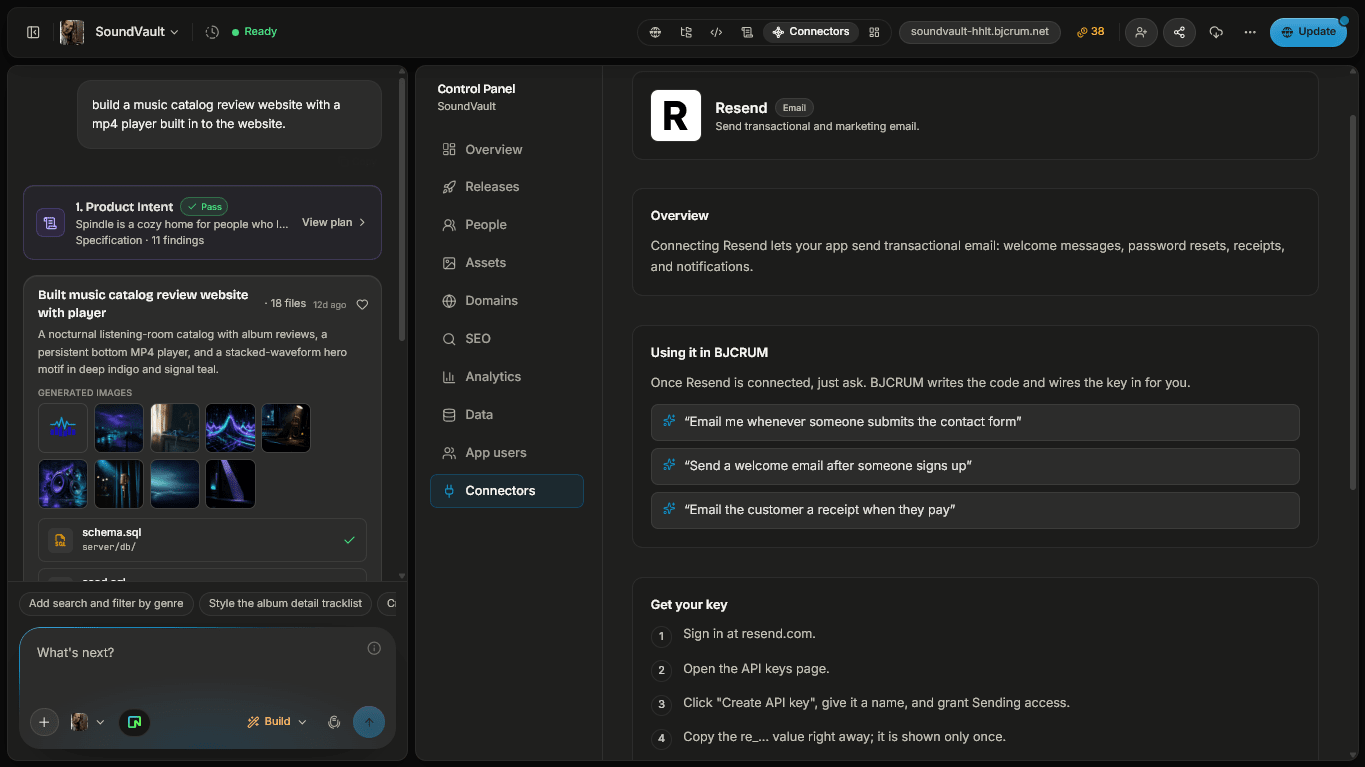The height and width of the screenshot is (767, 1365).
Task: Pick the contact form email suggestion
Action: pyautogui.click(x=975, y=422)
